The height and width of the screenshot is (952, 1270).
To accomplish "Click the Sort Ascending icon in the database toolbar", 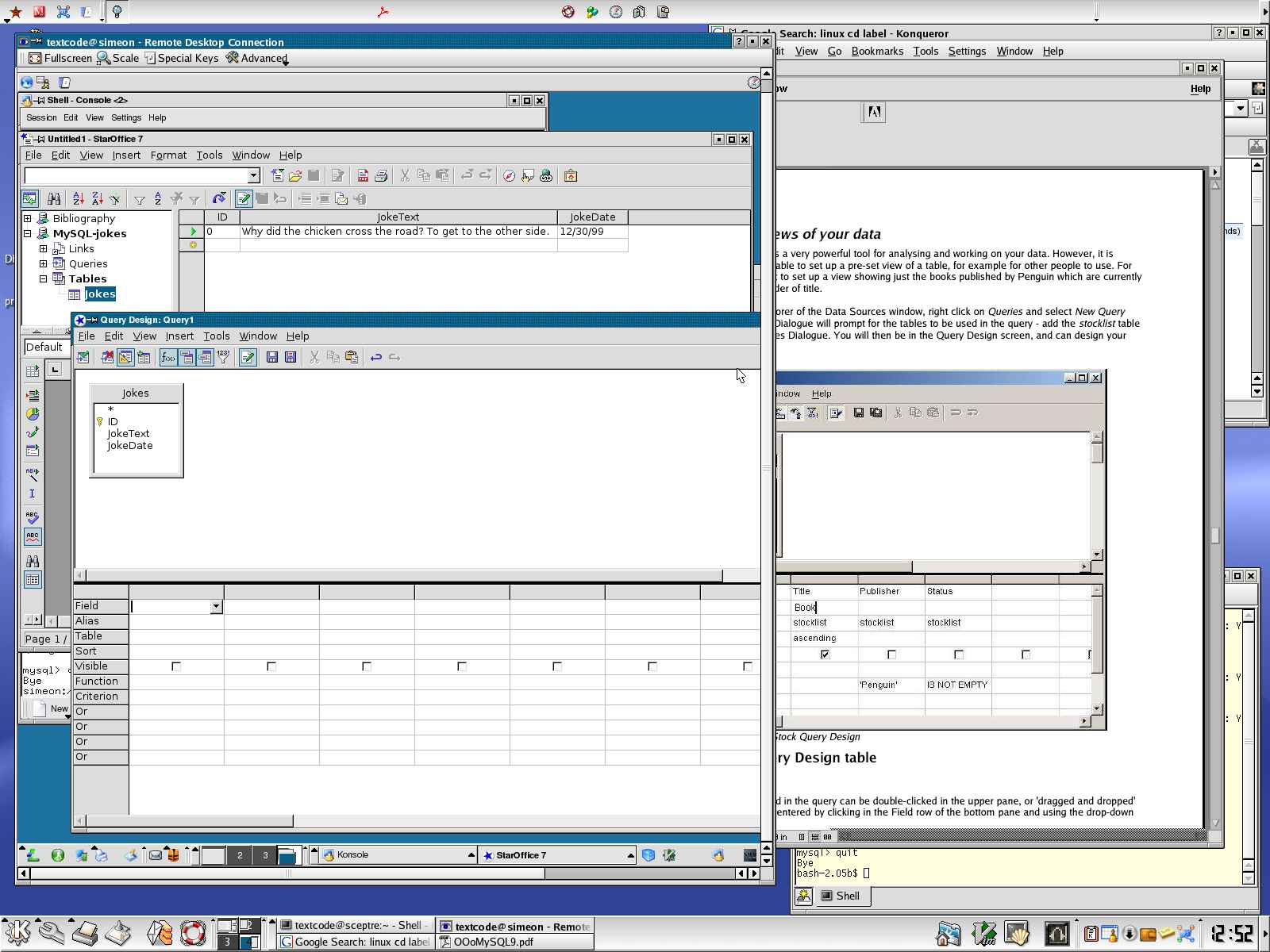I will click(78, 199).
